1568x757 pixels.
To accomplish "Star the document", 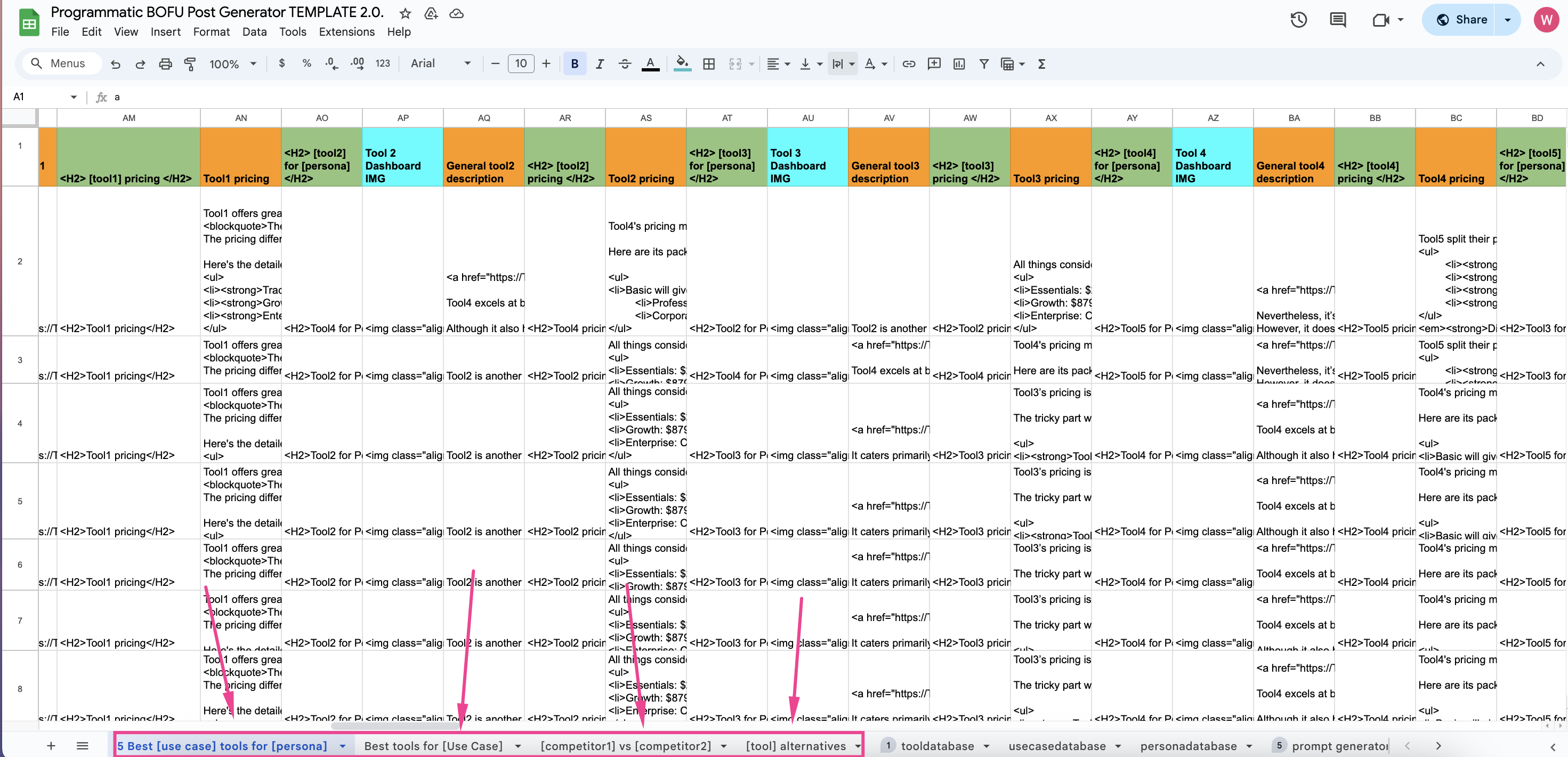I will click(406, 13).
